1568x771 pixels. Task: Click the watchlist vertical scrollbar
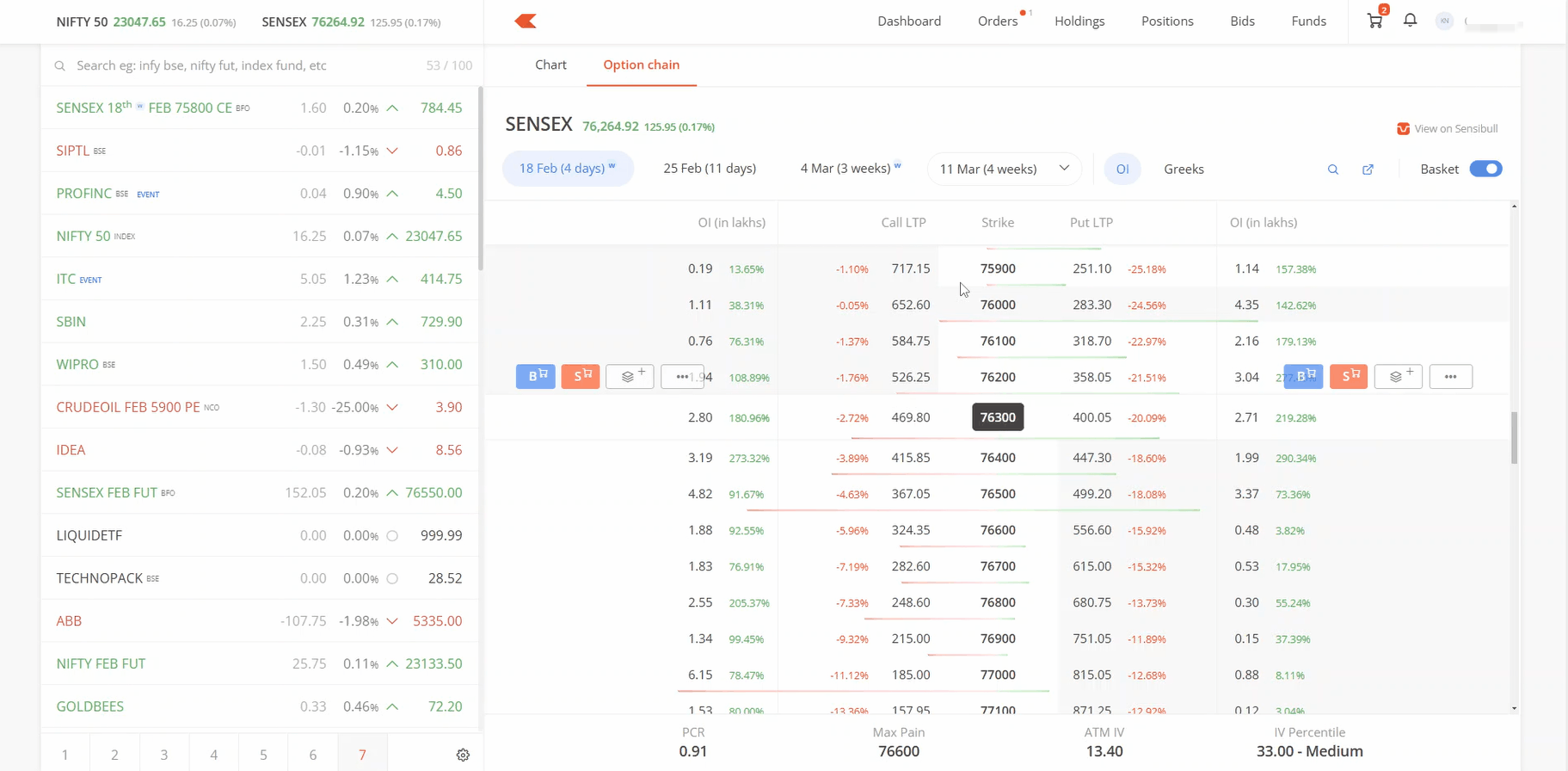480,179
